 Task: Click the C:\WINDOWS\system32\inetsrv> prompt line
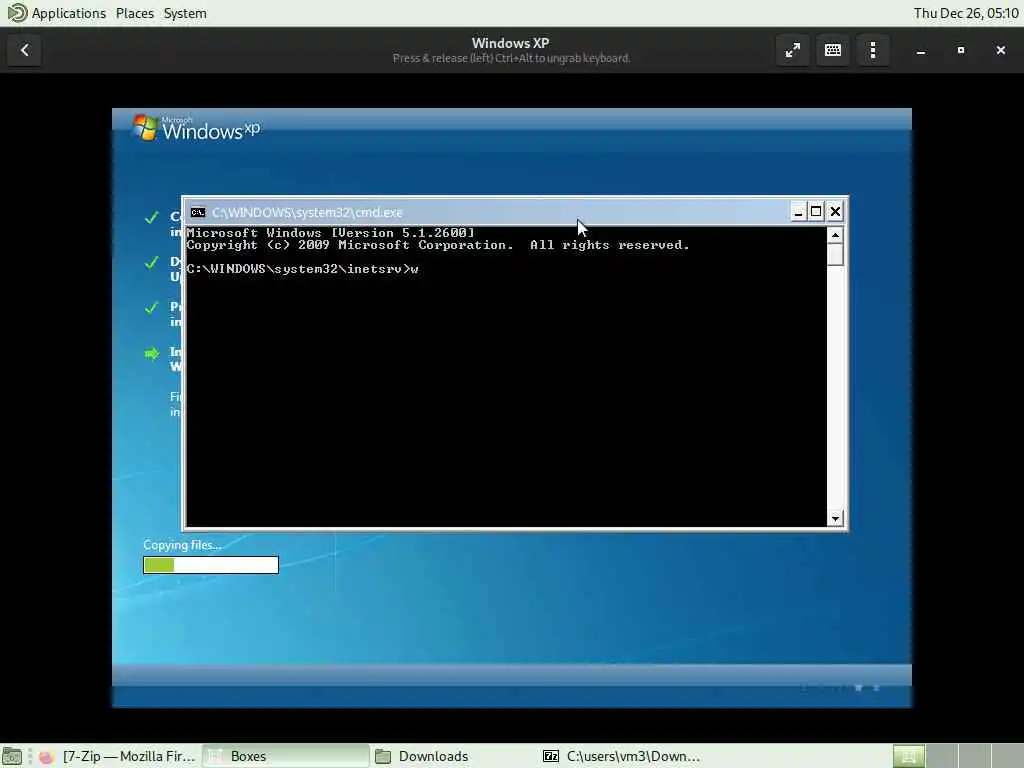tap(302, 269)
